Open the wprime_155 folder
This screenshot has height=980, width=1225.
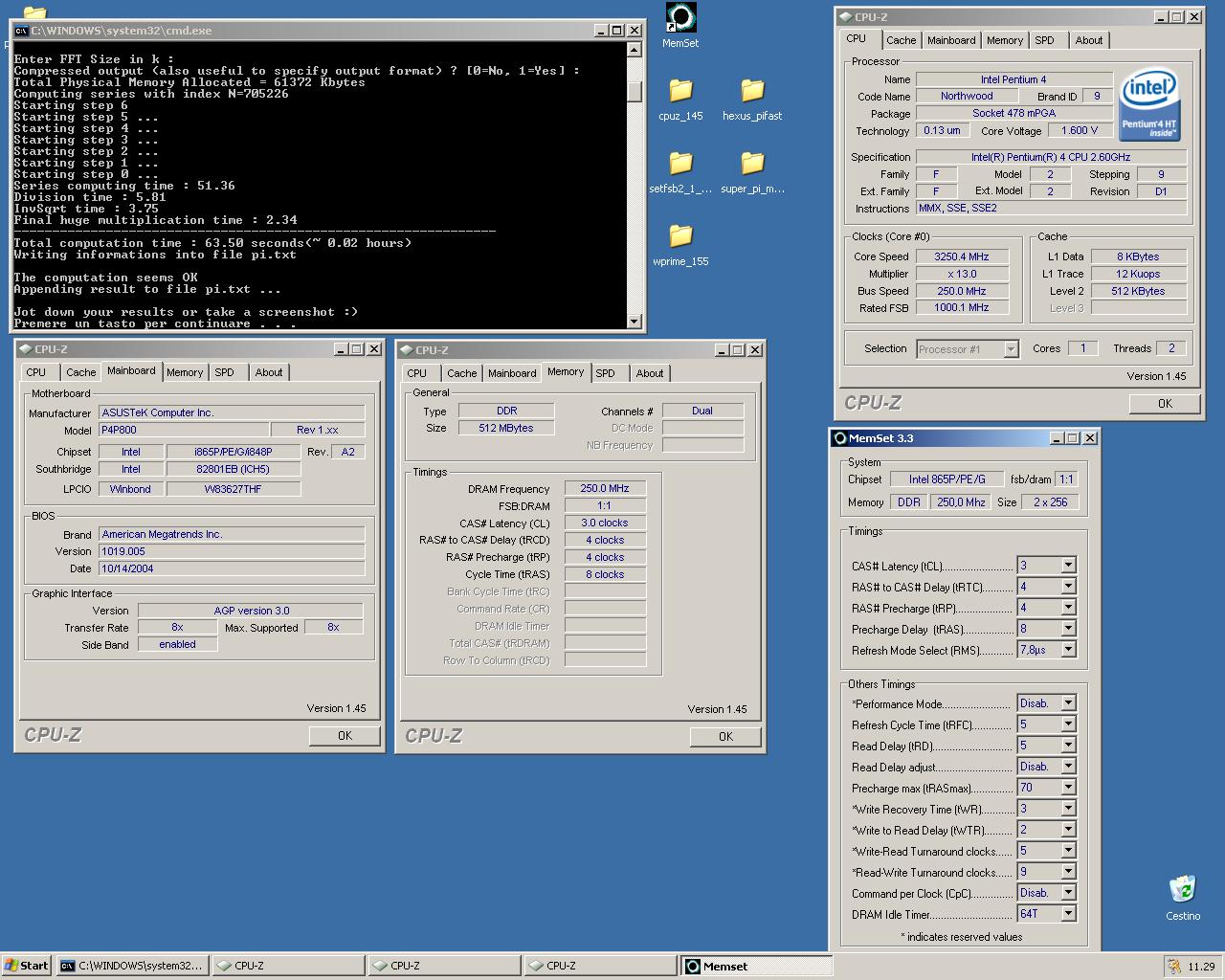pyautogui.click(x=680, y=245)
